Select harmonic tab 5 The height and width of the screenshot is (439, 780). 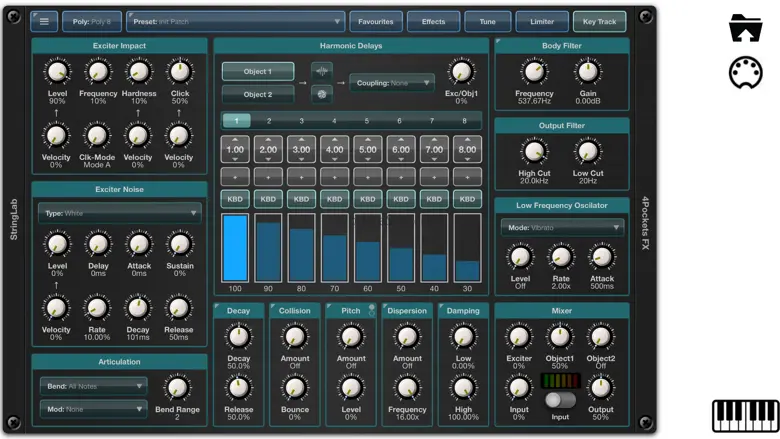367,121
